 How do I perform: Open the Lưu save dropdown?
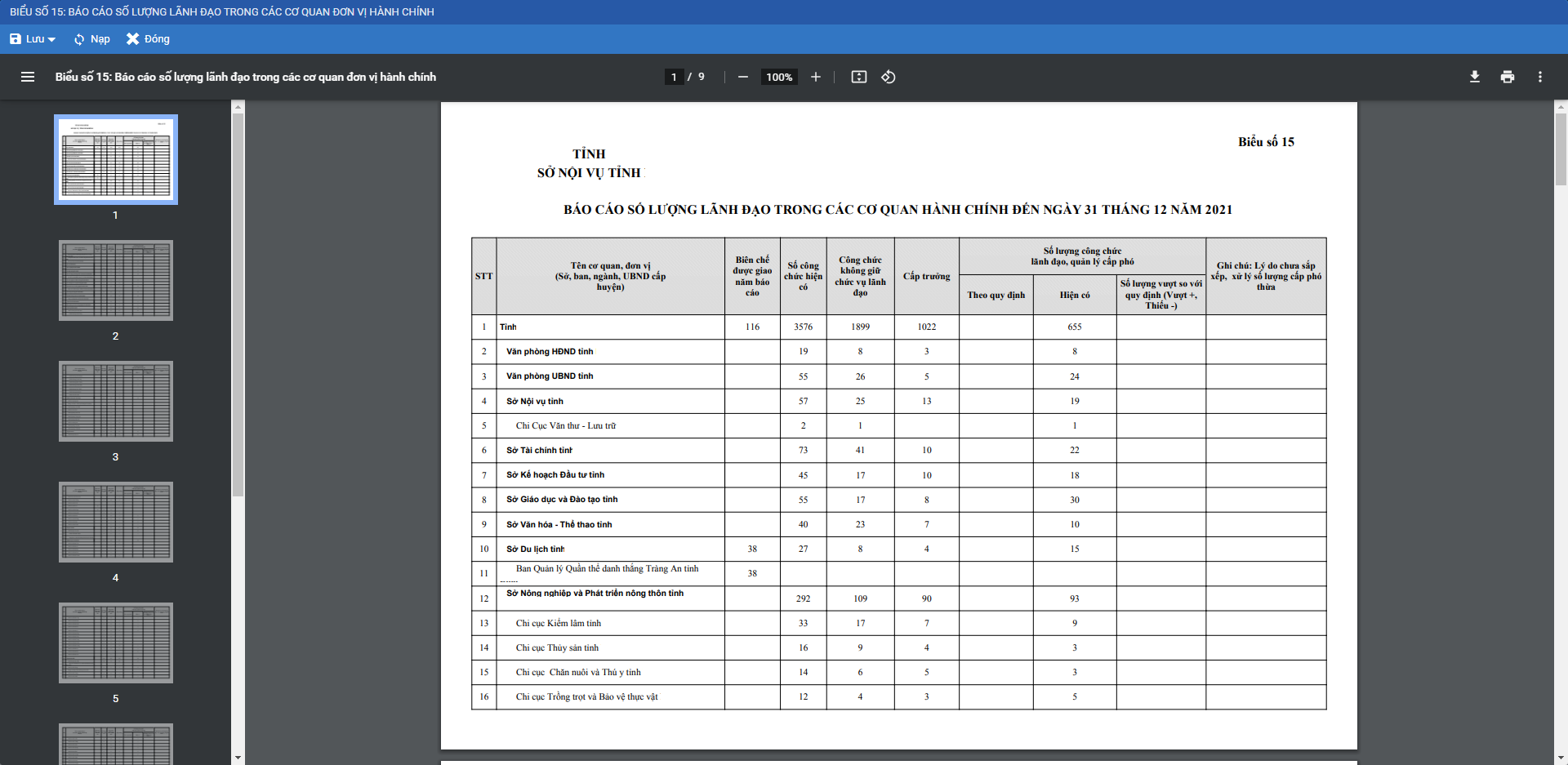coord(33,39)
